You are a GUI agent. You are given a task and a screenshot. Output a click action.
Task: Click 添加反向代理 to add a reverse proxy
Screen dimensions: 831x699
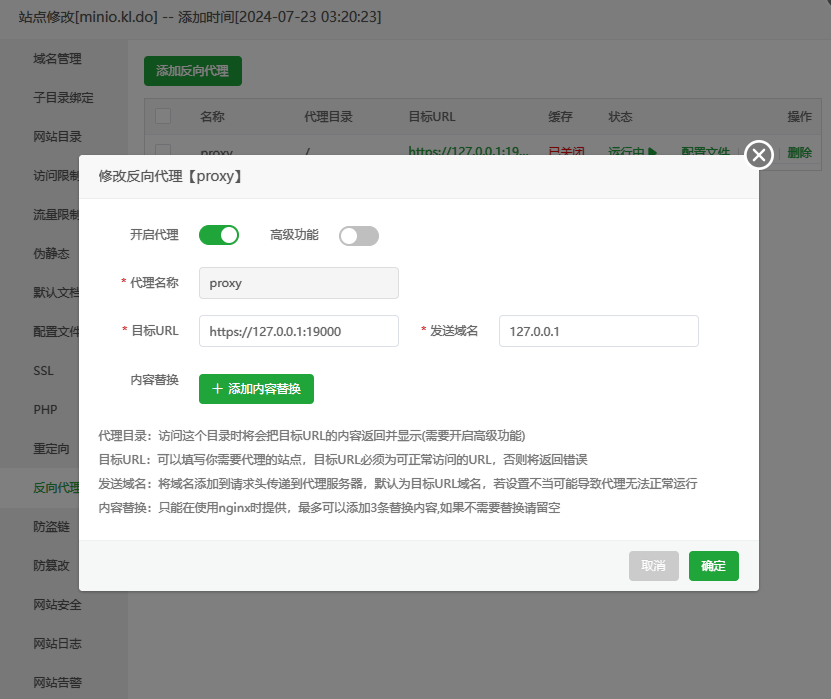(x=191, y=71)
